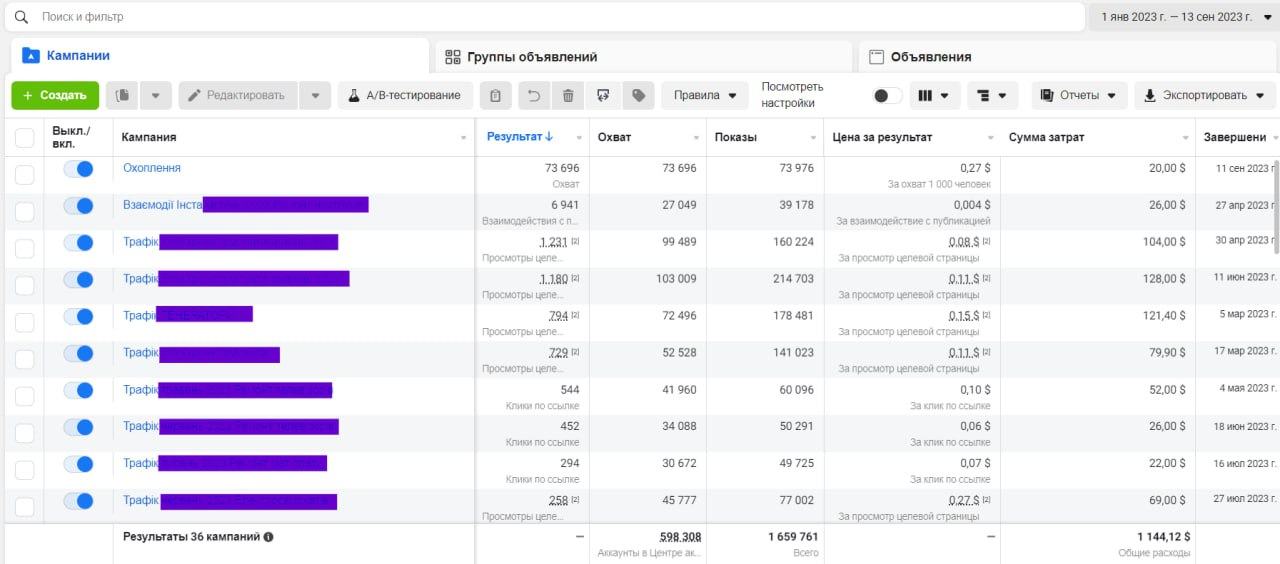Image resolution: width=1280 pixels, height=564 pixels.
Task: Click the trash delete icon
Action: click(568, 96)
